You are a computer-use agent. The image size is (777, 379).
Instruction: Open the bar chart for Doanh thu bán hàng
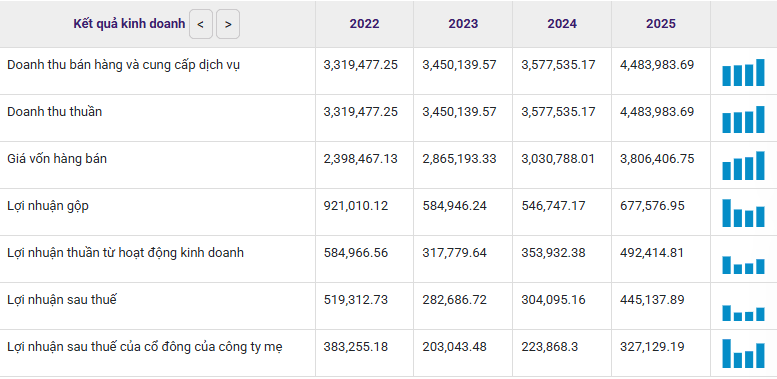click(743, 72)
